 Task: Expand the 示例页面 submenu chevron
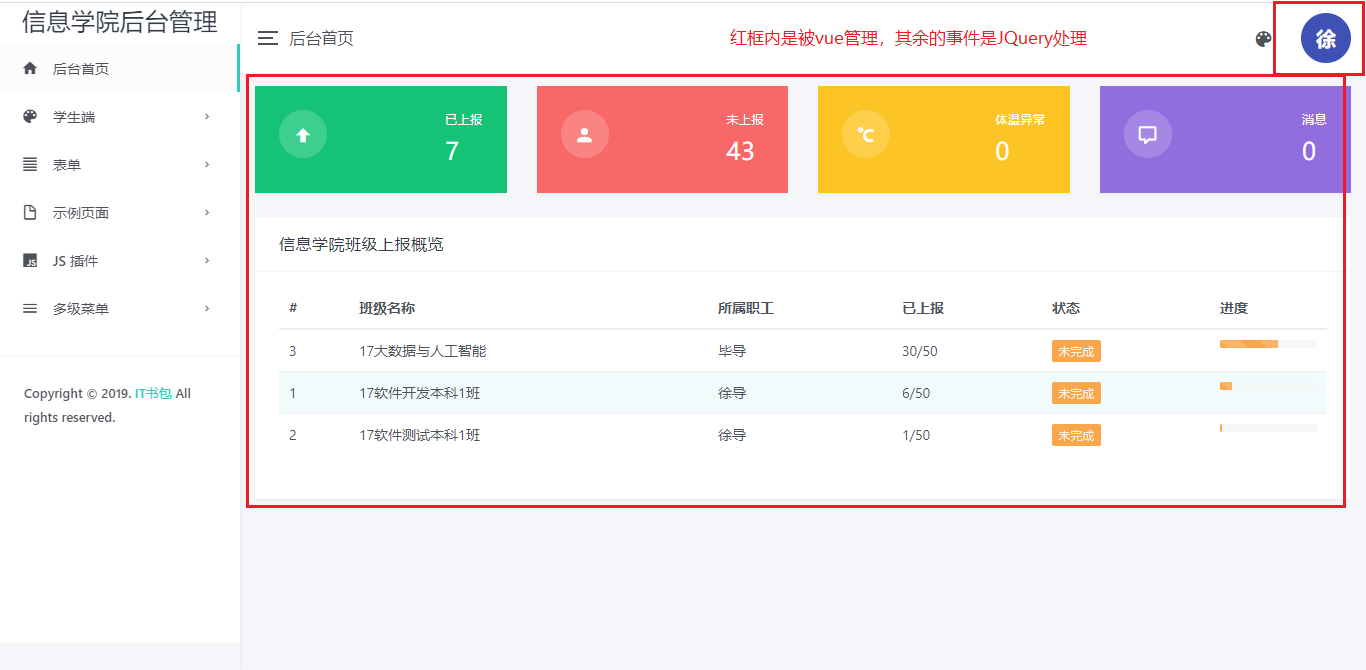pyautogui.click(x=207, y=213)
